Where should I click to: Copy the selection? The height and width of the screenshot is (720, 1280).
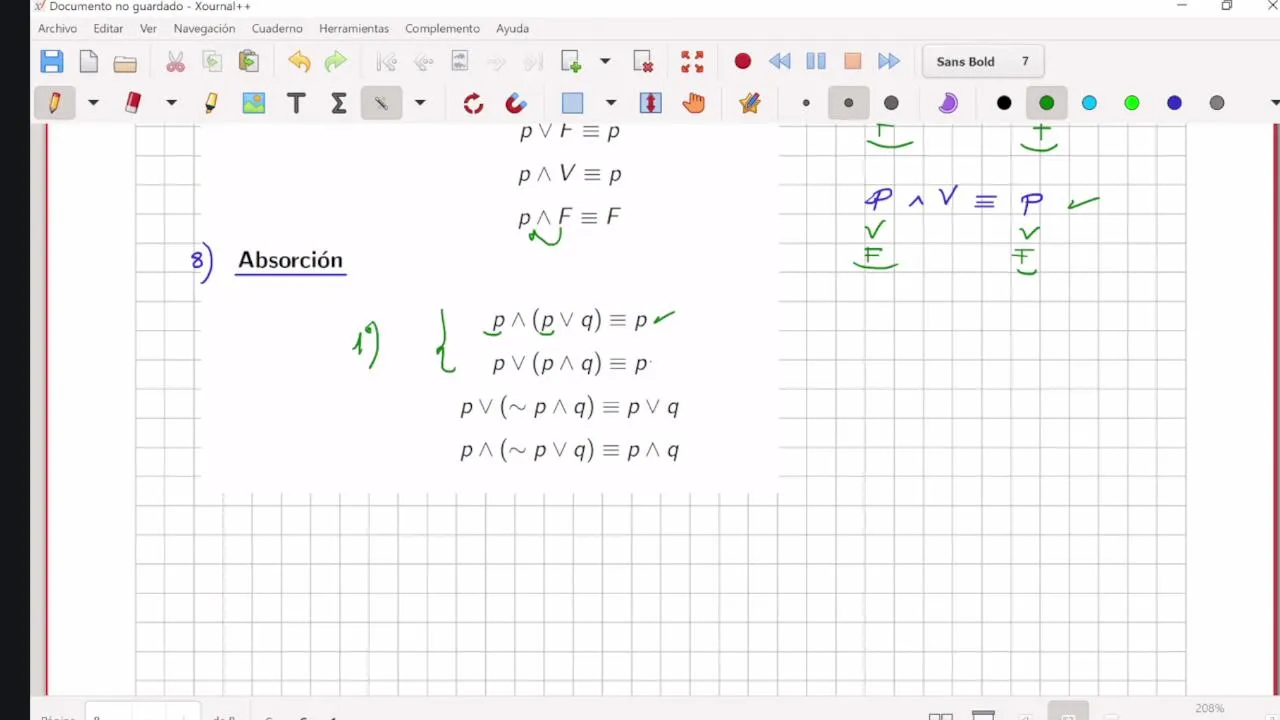click(212, 62)
